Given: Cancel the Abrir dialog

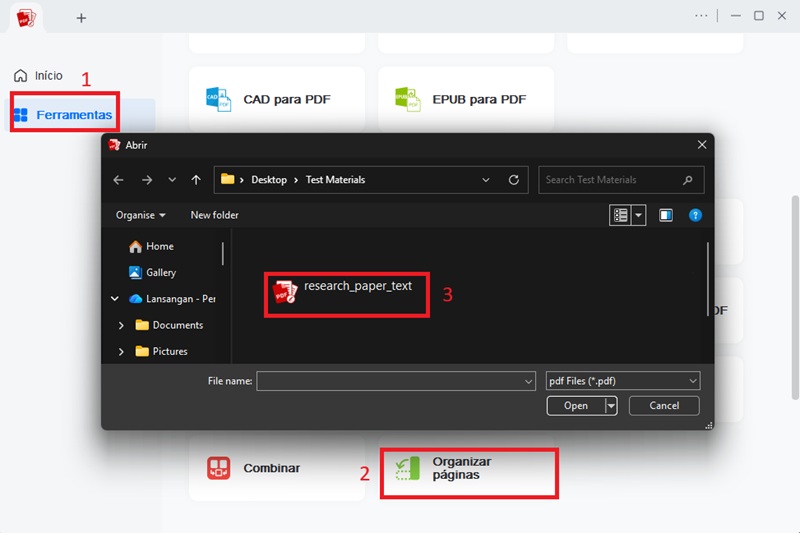Looking at the screenshot, I should click(x=664, y=405).
